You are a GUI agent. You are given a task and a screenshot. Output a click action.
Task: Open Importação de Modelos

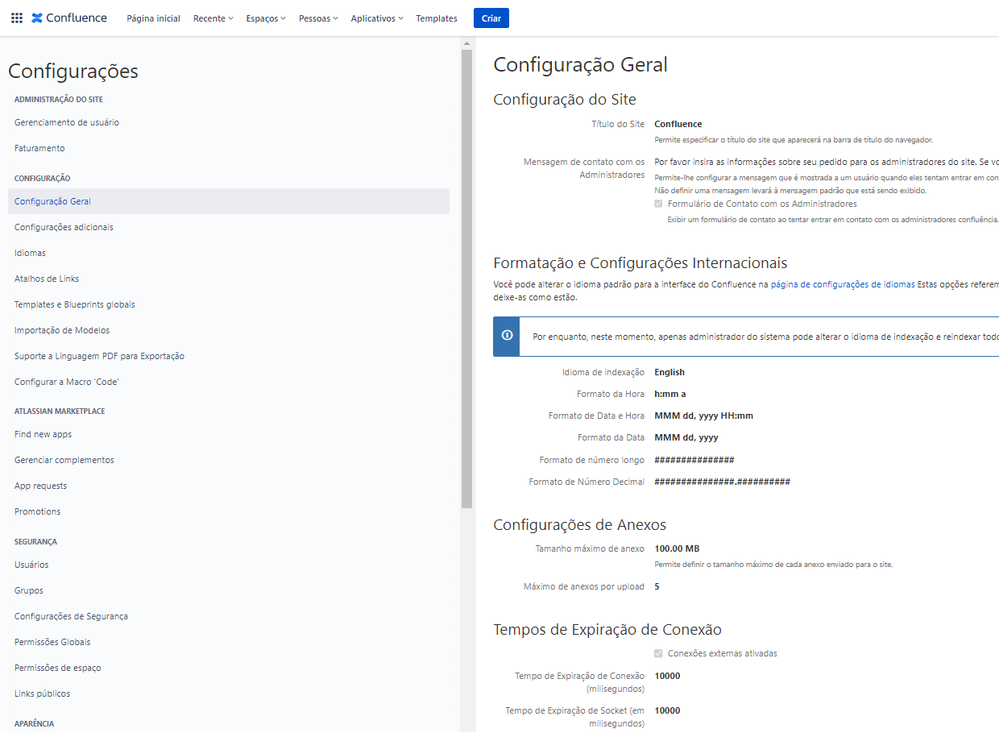[x=62, y=331]
